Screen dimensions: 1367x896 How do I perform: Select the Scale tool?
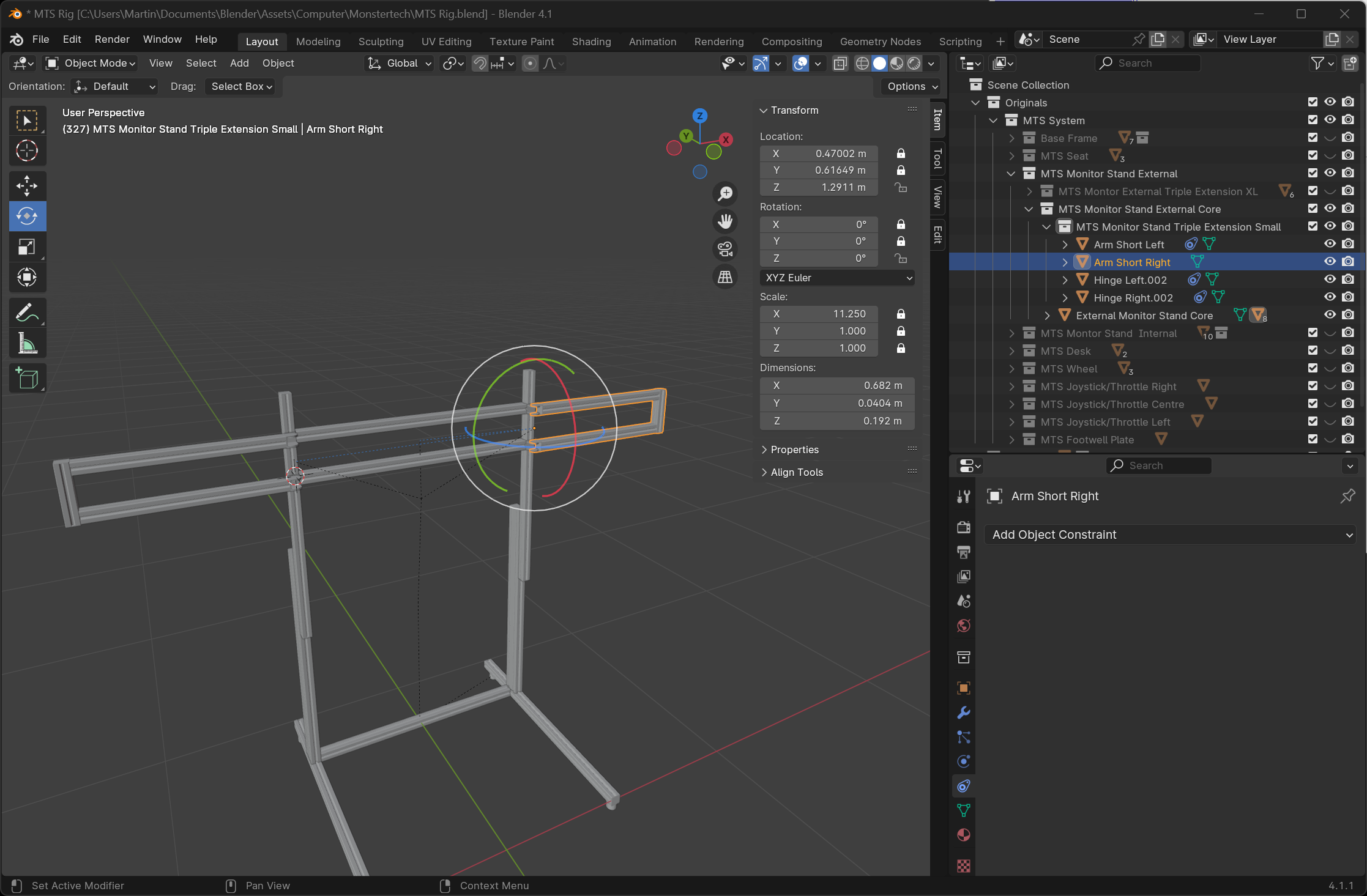coord(27,246)
